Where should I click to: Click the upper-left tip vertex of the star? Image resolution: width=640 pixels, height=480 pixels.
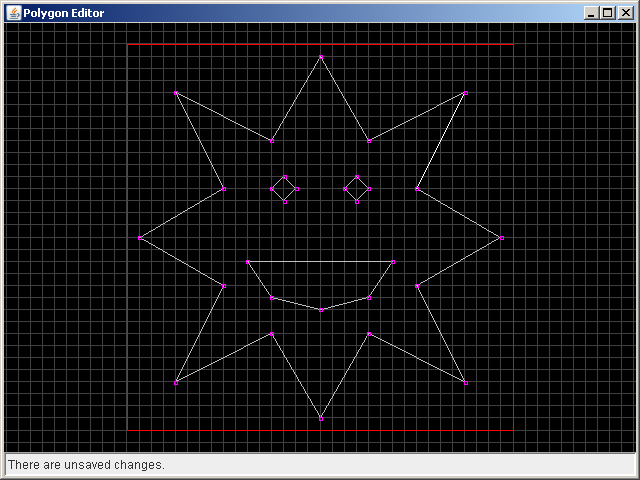176,93
